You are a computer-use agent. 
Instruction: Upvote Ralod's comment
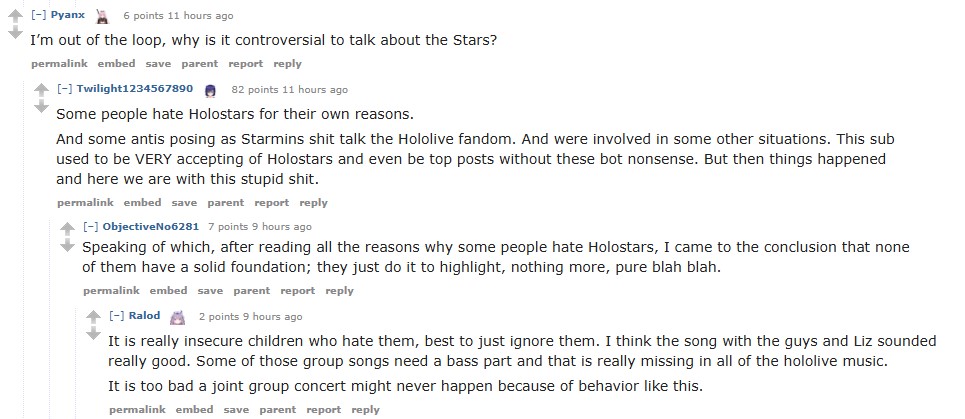pyautogui.click(x=93, y=317)
